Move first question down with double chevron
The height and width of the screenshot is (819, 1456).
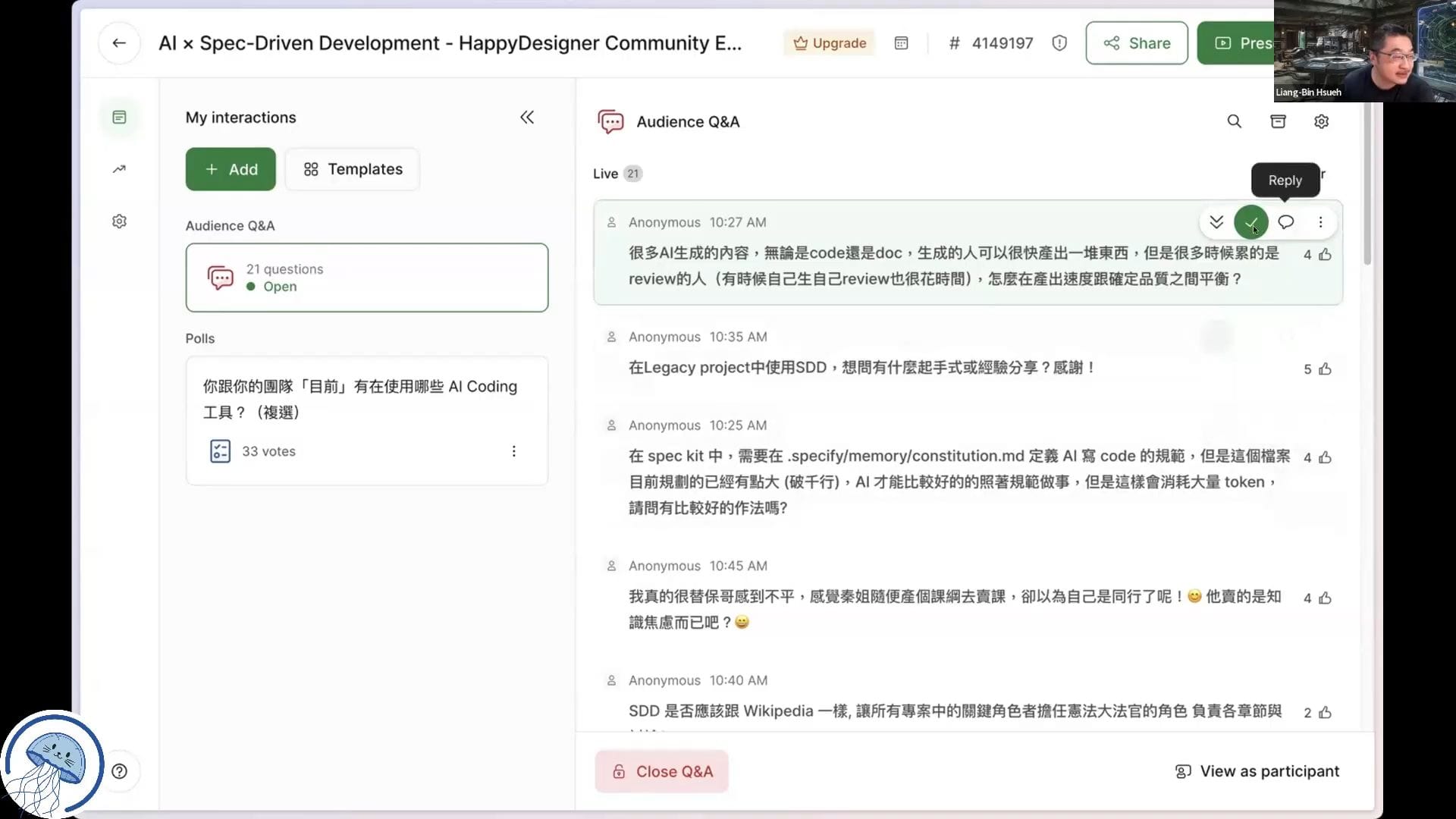pyautogui.click(x=1216, y=222)
